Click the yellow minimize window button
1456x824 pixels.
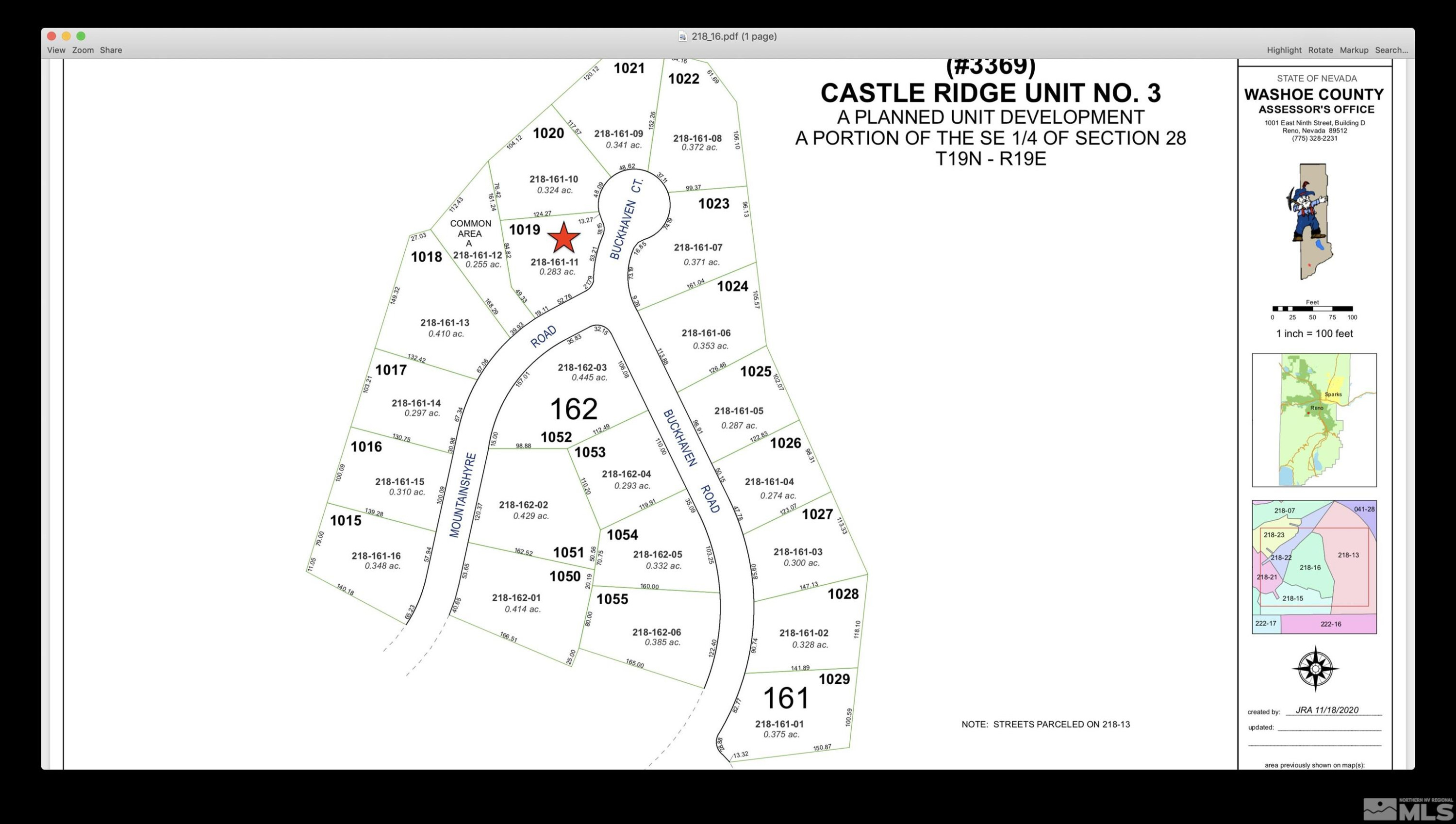[x=66, y=36]
